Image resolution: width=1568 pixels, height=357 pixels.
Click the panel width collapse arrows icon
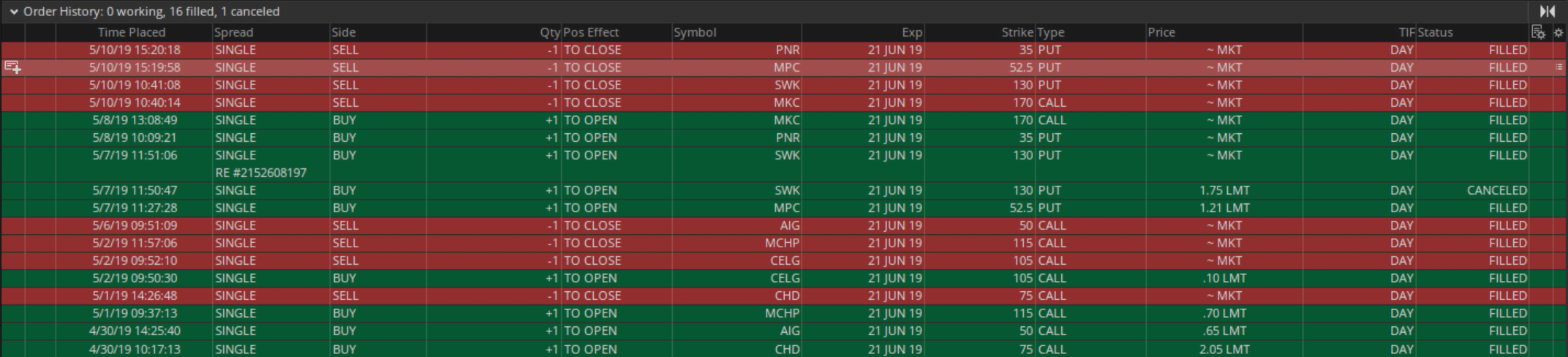(1548, 11)
